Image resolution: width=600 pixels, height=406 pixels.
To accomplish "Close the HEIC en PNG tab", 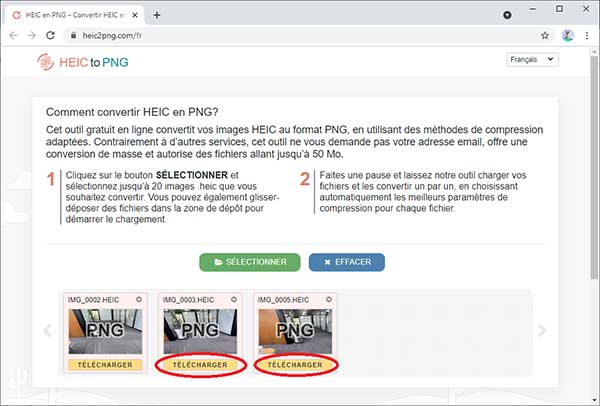I will coord(135,15).
